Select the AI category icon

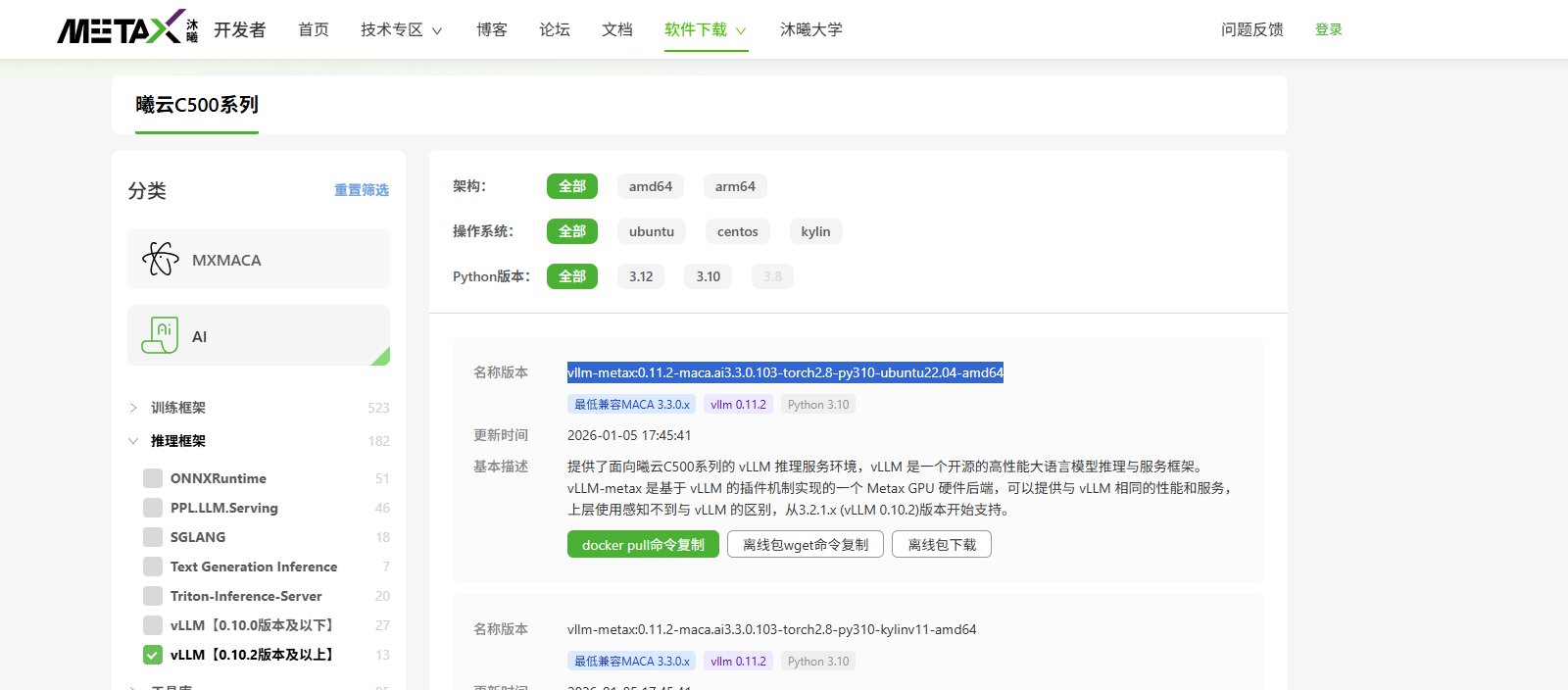tap(161, 335)
